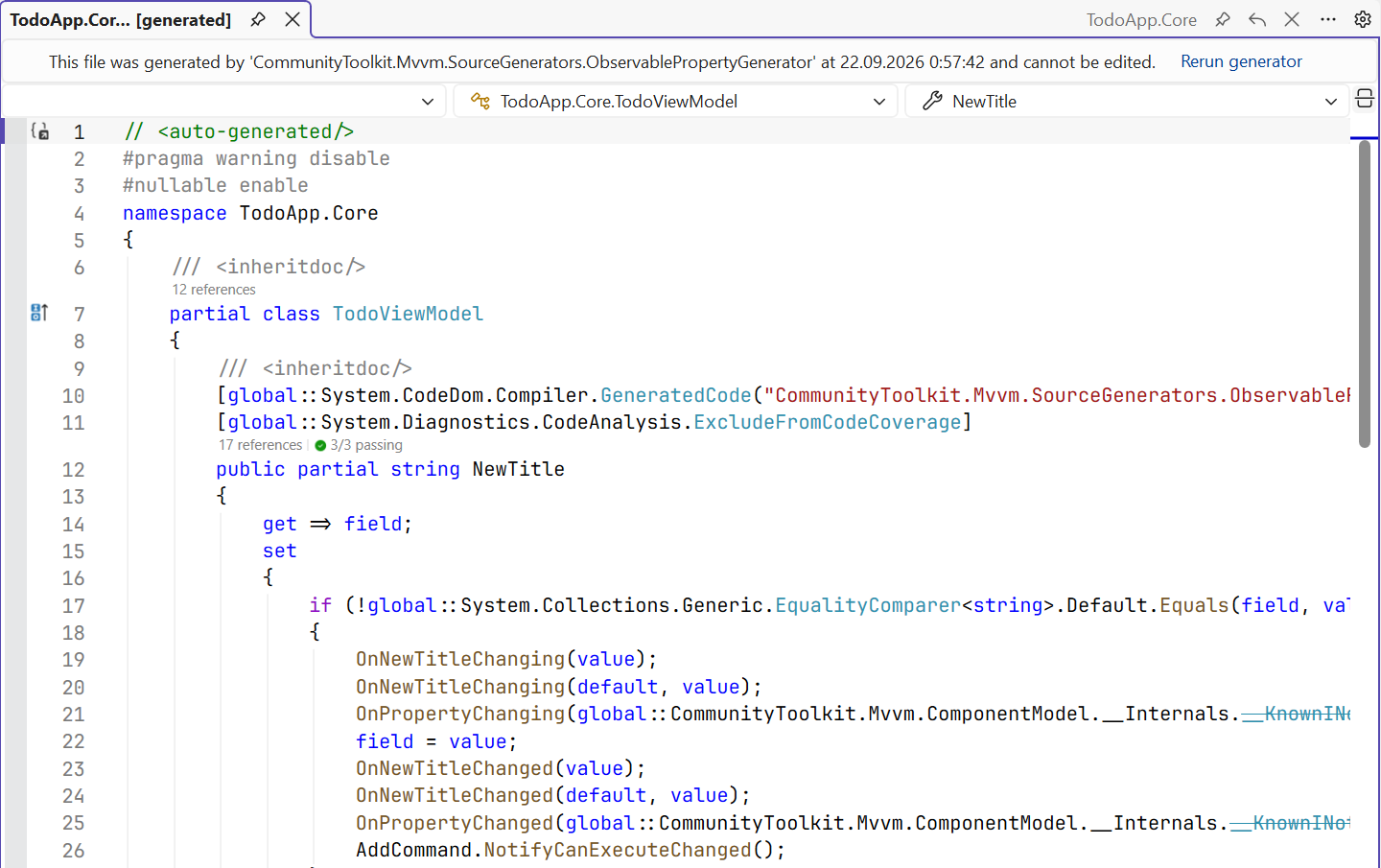Click the set keyword on line 15
1381x868 pixels.
(x=280, y=551)
